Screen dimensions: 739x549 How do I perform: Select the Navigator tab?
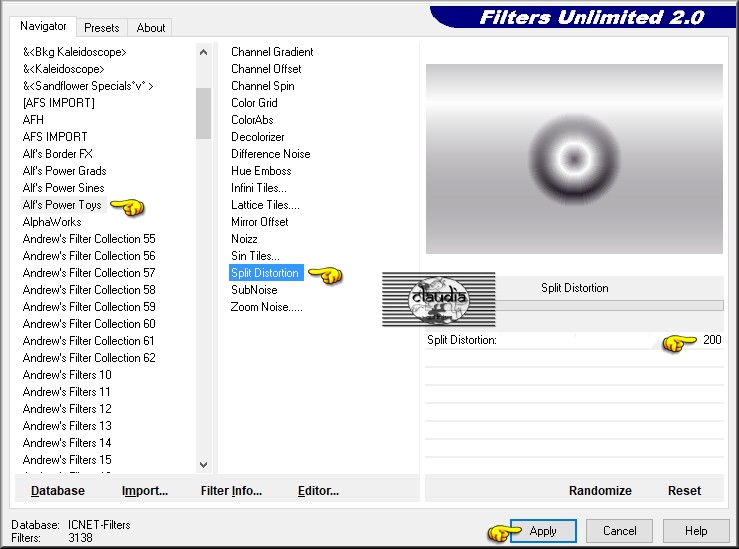click(43, 26)
